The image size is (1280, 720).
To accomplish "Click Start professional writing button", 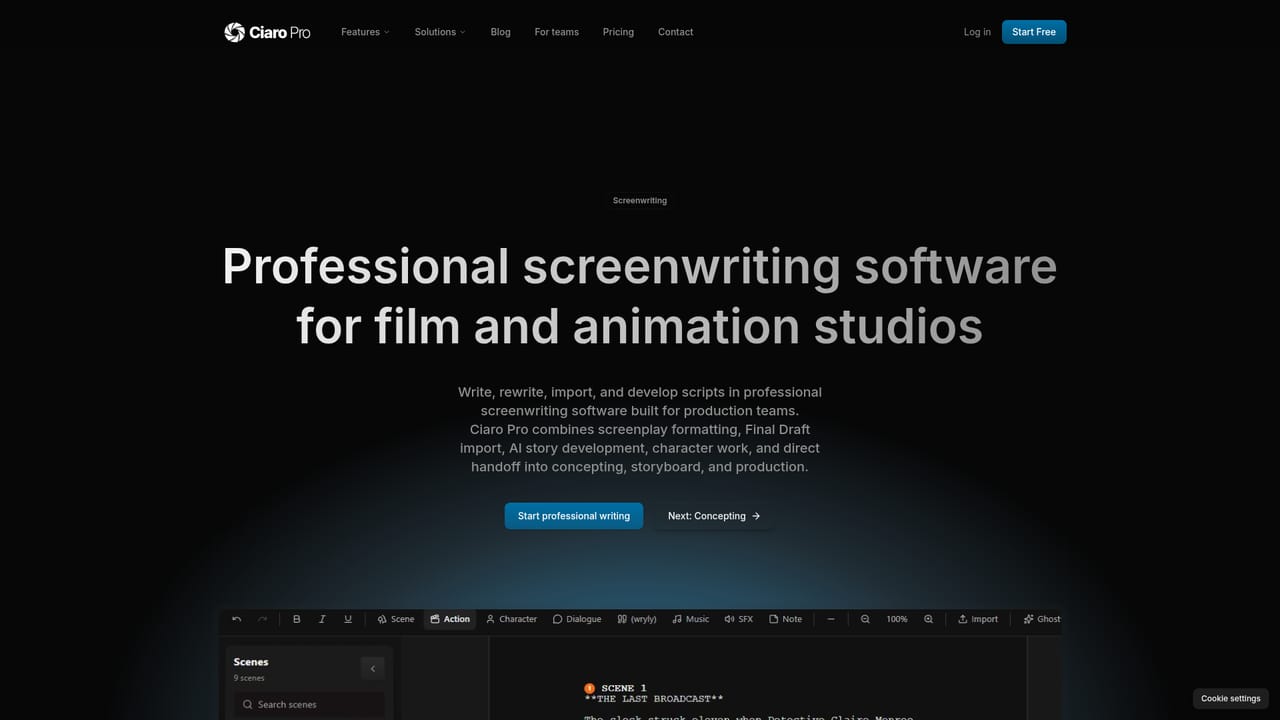I will [574, 516].
